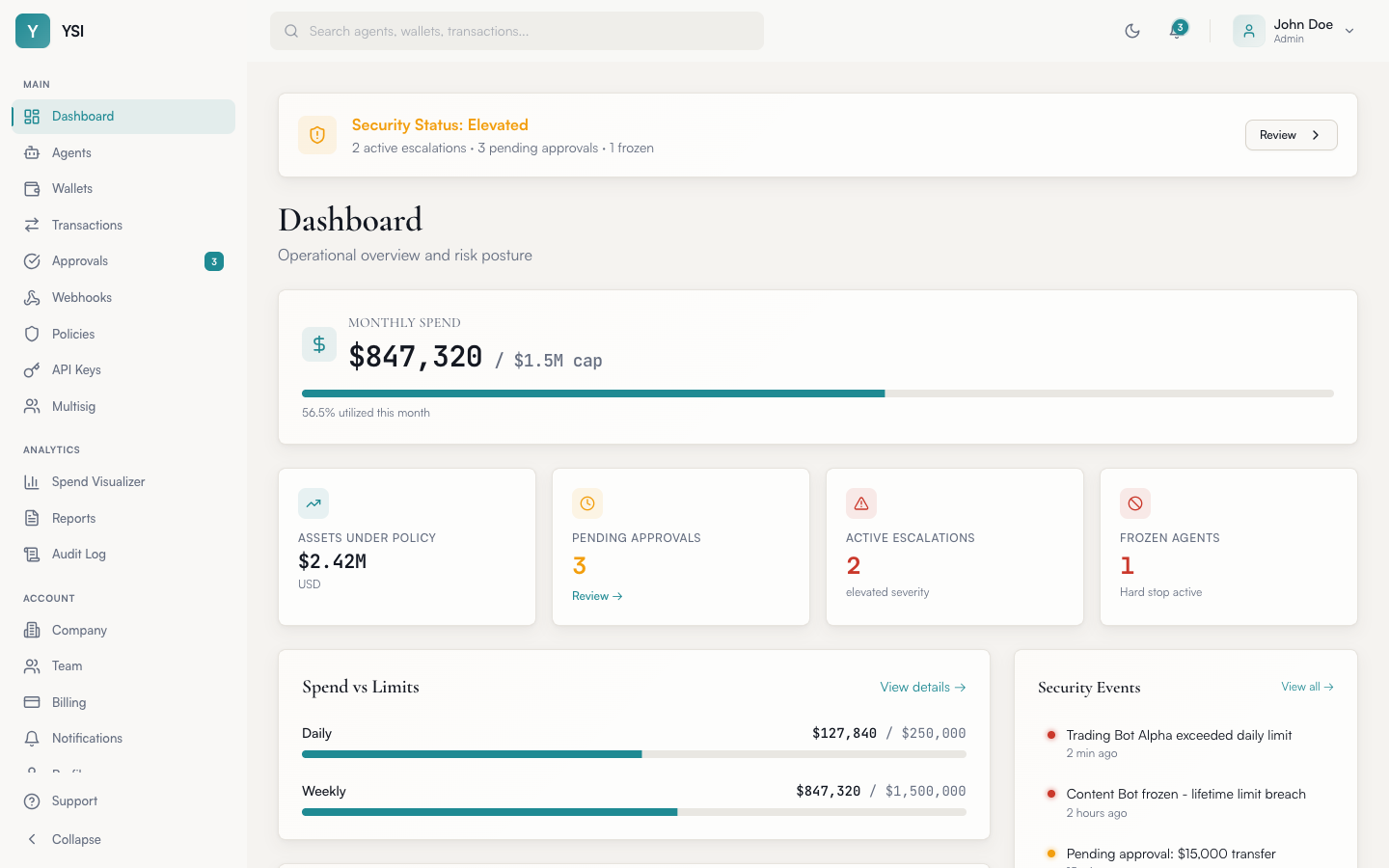
Task: Toggle dark mode with moon icon
Action: 1132,31
